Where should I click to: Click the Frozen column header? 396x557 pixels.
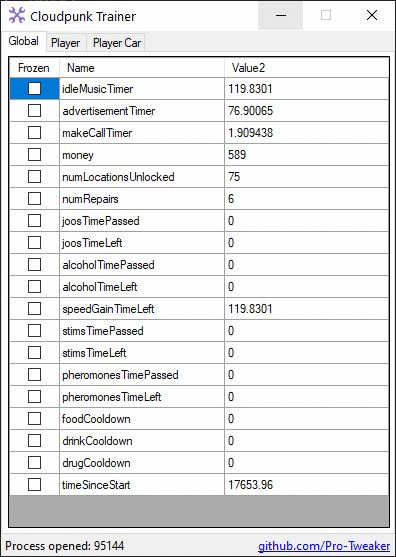34,68
